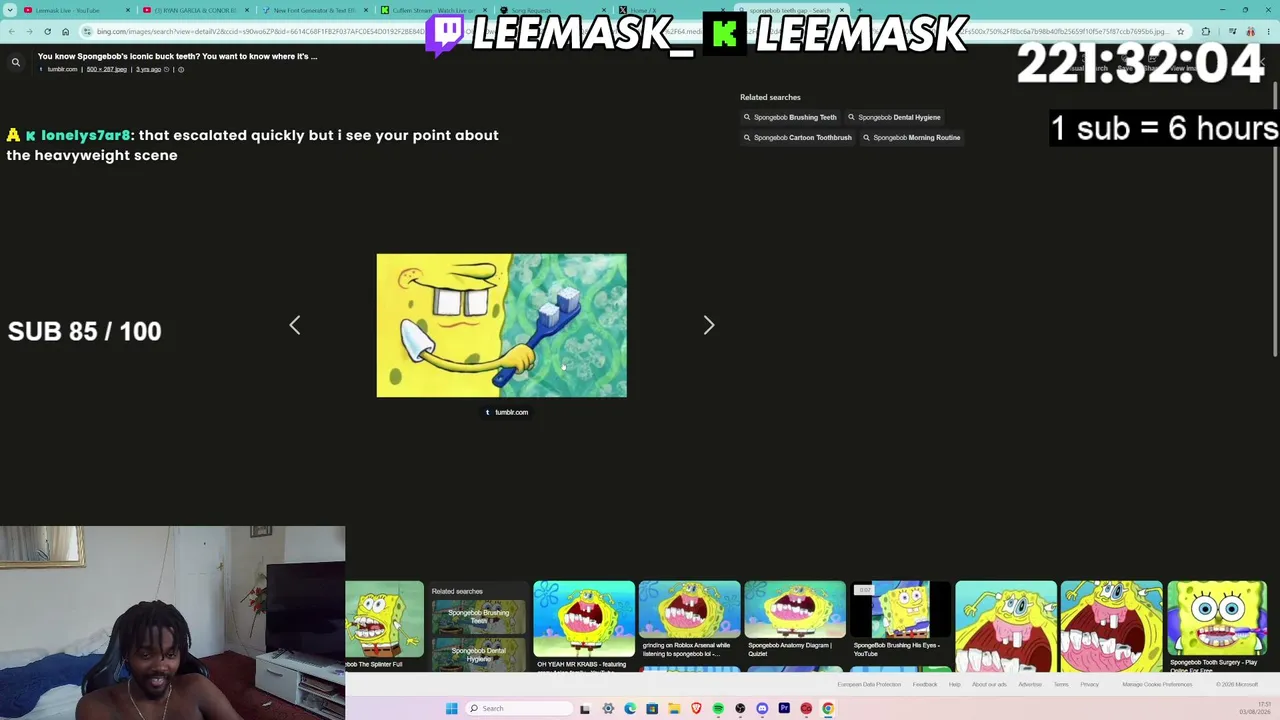Viewport: 1280px width, 720px height.
Task: Open Task View on the taskbar
Action: [585, 708]
